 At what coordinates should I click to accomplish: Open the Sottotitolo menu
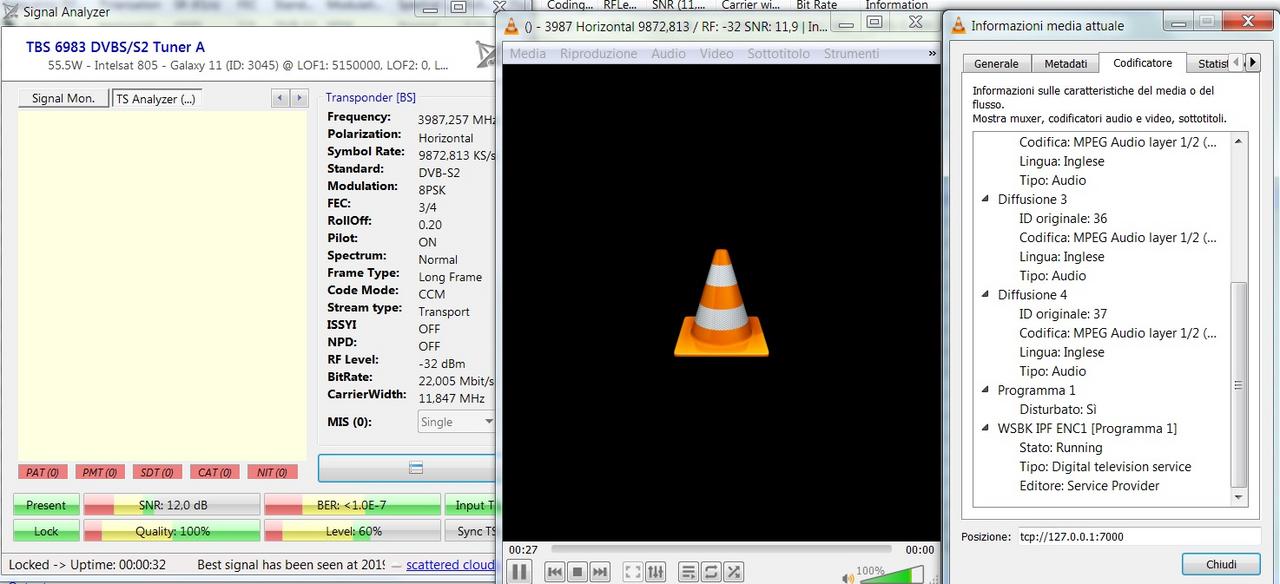click(x=778, y=53)
